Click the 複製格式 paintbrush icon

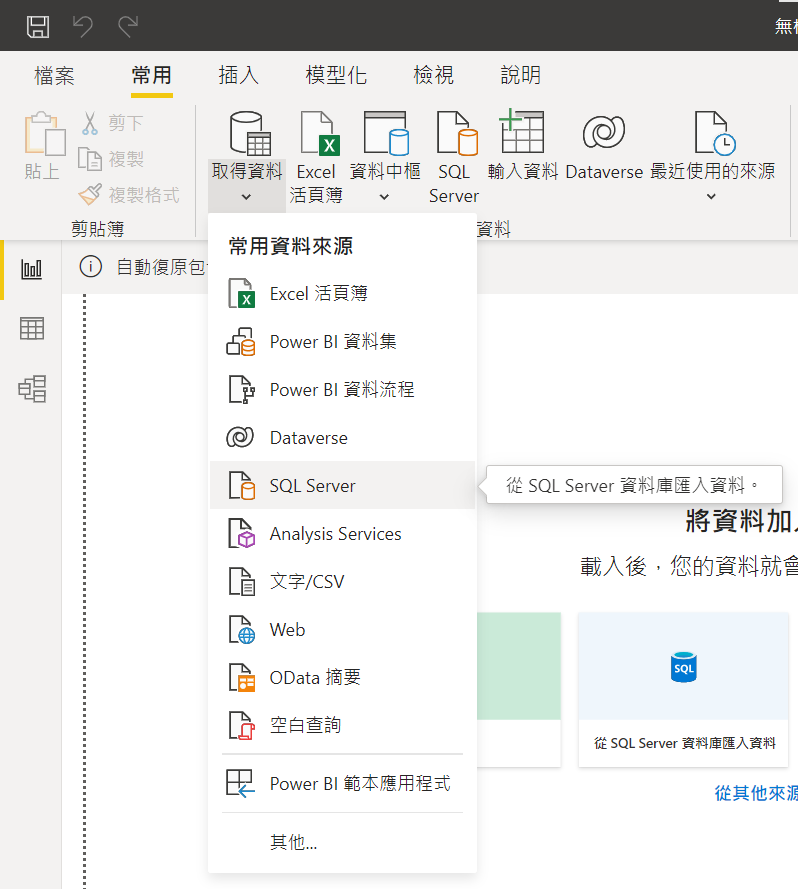click(90, 195)
